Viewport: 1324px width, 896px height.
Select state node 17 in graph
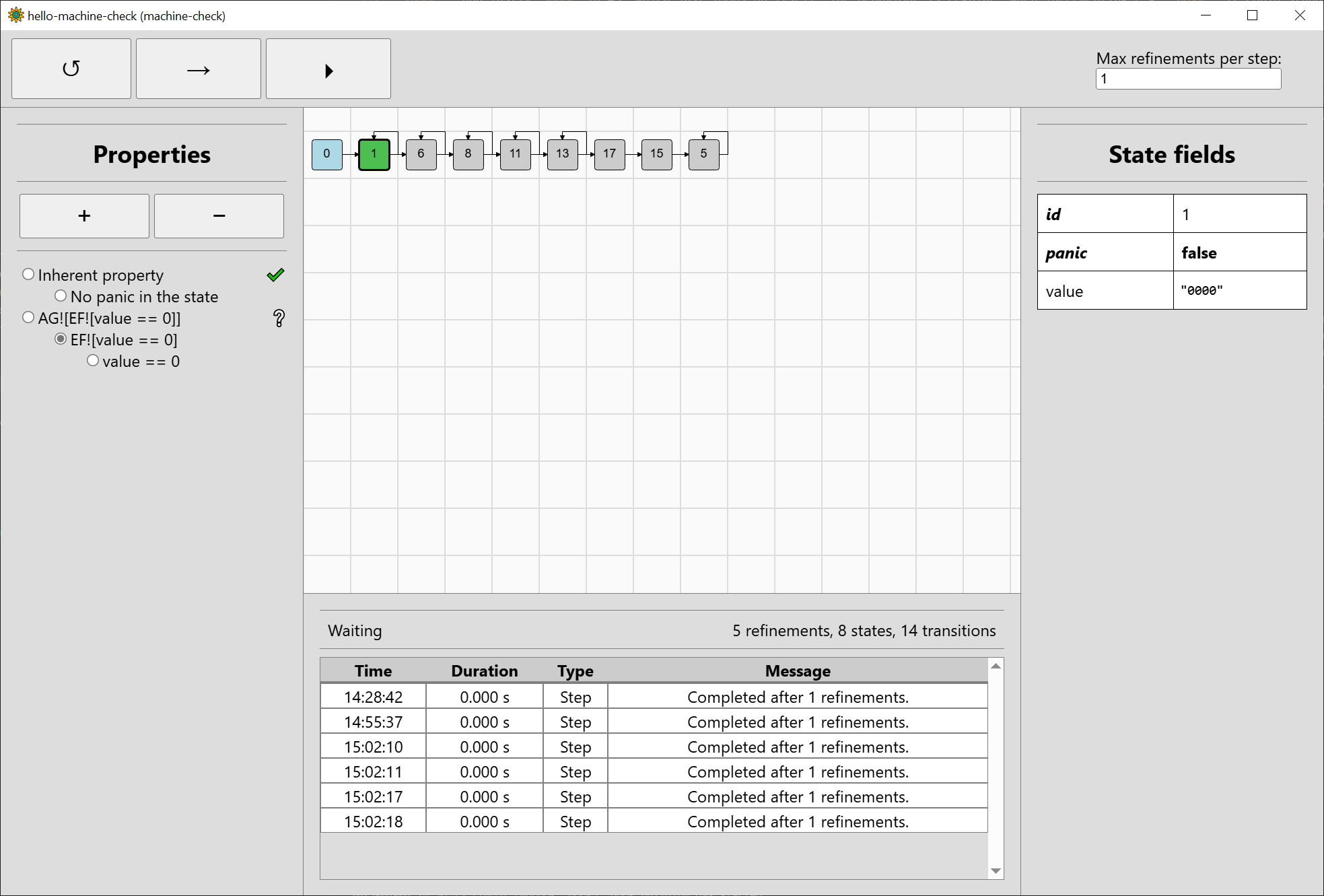tap(610, 154)
